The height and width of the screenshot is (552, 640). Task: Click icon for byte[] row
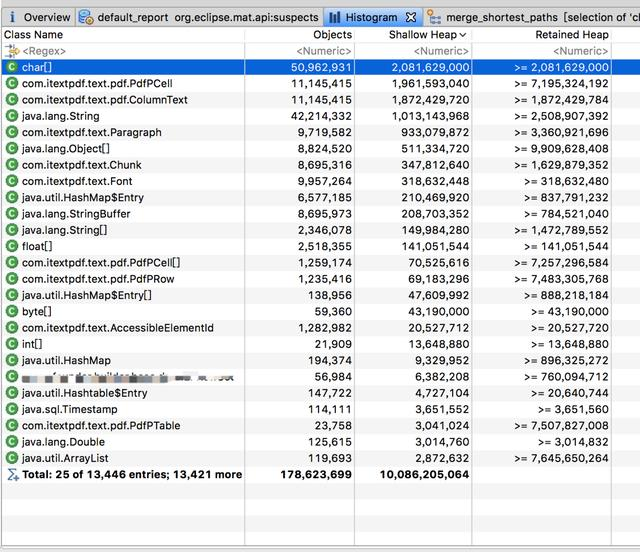[12, 312]
